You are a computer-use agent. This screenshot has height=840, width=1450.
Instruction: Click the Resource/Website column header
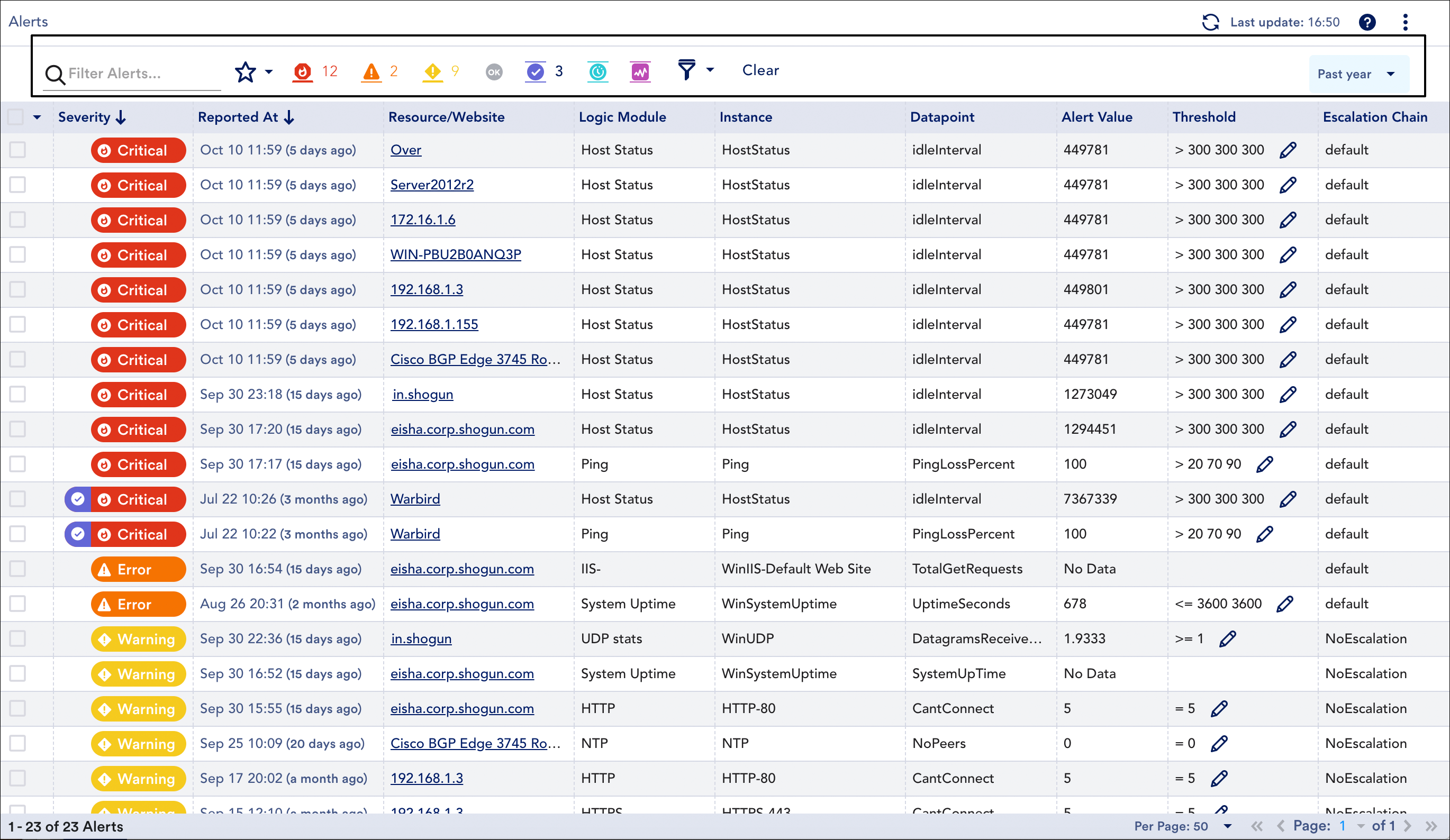pyautogui.click(x=447, y=117)
